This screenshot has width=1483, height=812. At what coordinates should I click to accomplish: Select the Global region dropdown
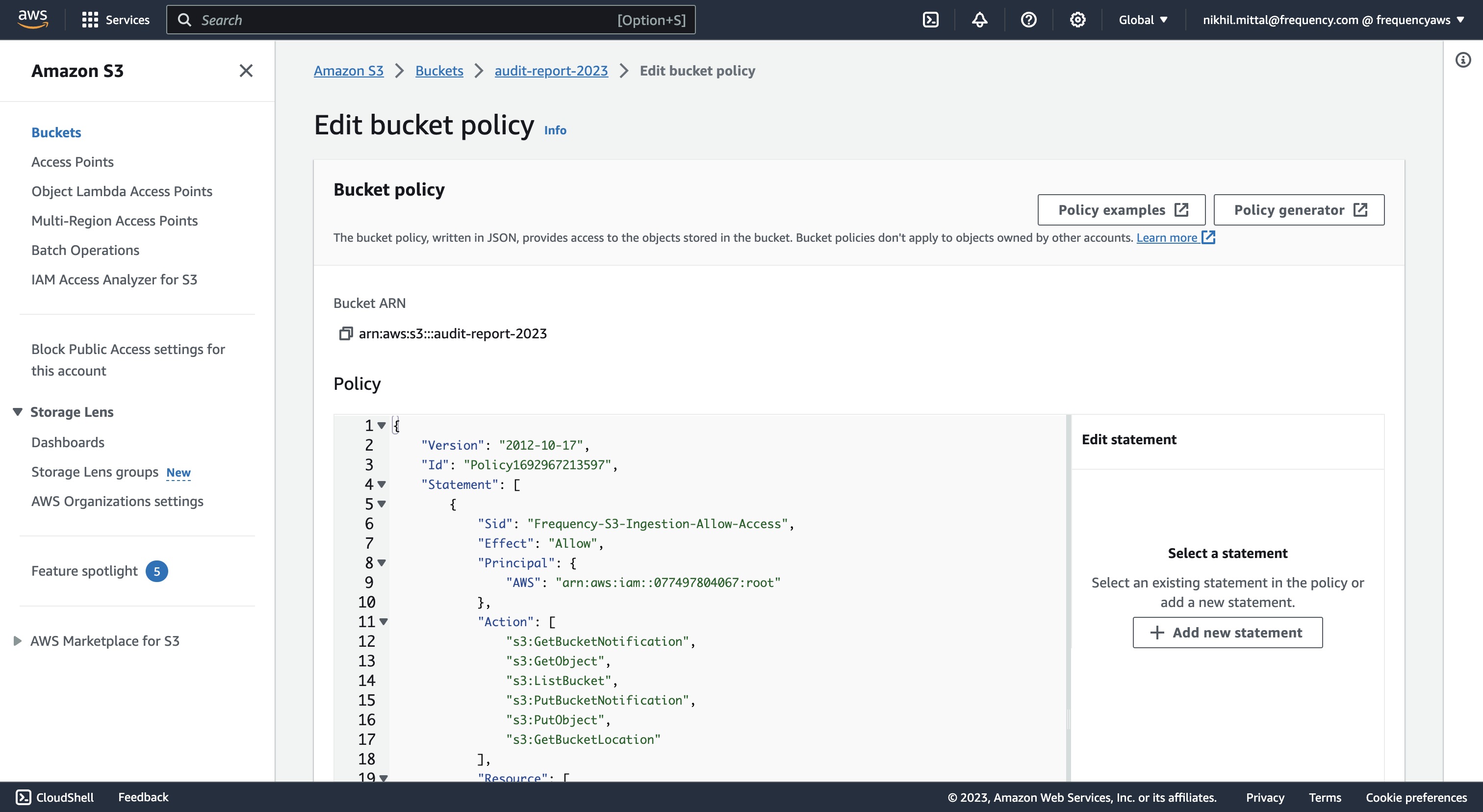click(x=1144, y=20)
